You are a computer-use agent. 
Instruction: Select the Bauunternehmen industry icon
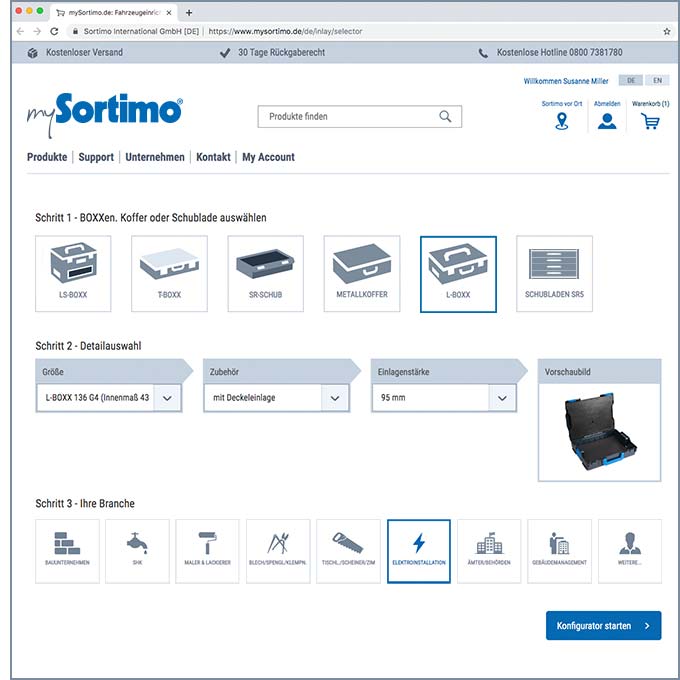pyautogui.click(x=67, y=550)
